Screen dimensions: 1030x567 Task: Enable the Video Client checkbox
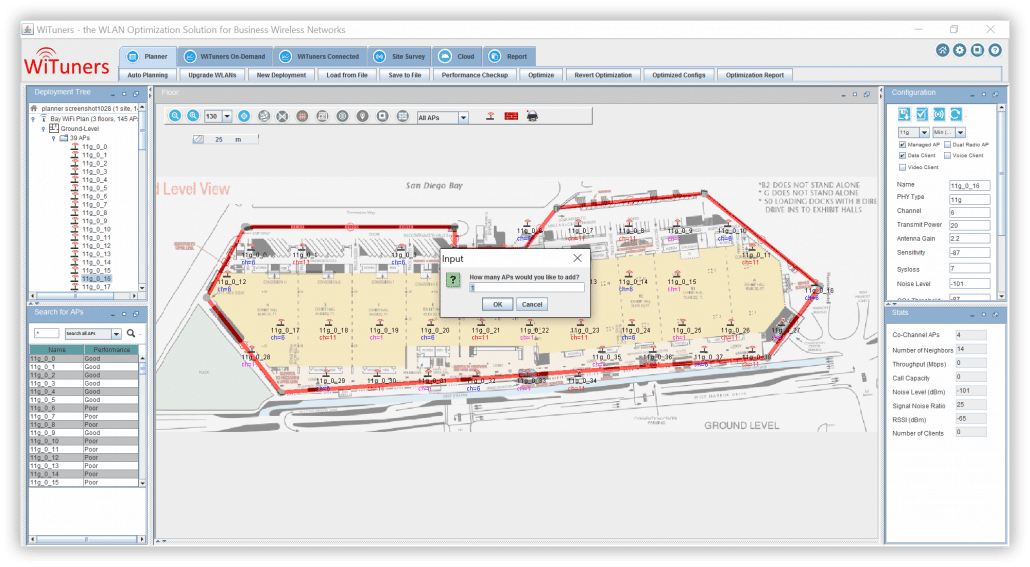coord(902,167)
